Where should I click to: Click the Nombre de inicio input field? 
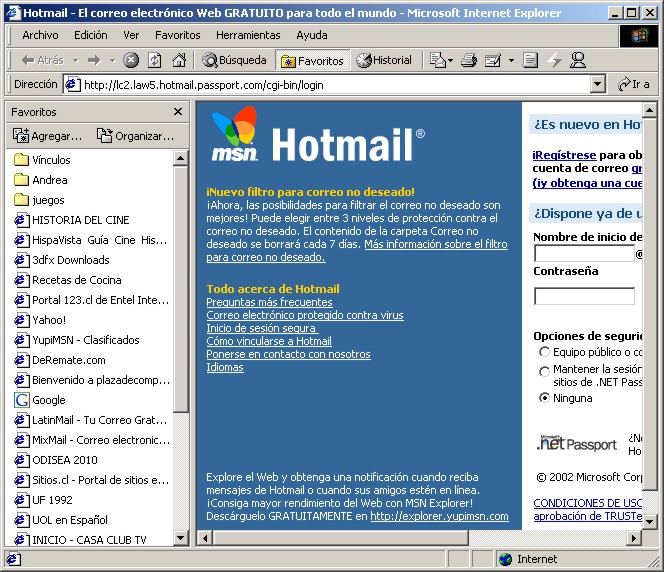pyautogui.click(x=584, y=254)
